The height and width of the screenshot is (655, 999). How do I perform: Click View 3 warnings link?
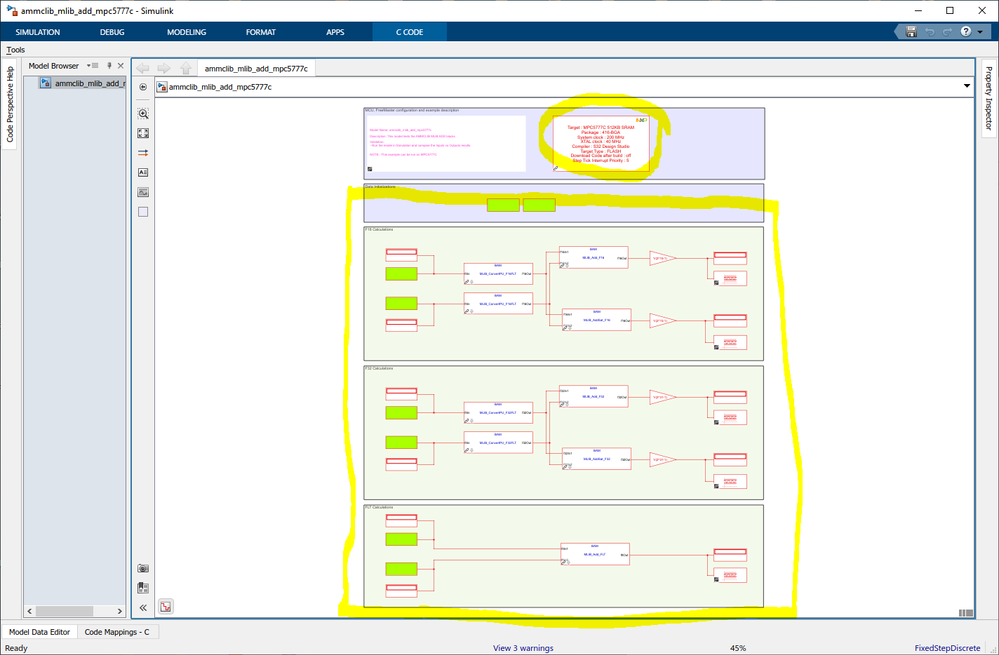pyautogui.click(x=523, y=648)
